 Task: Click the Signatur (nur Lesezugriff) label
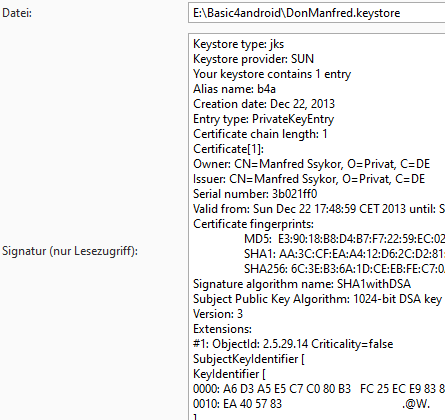click(70, 251)
